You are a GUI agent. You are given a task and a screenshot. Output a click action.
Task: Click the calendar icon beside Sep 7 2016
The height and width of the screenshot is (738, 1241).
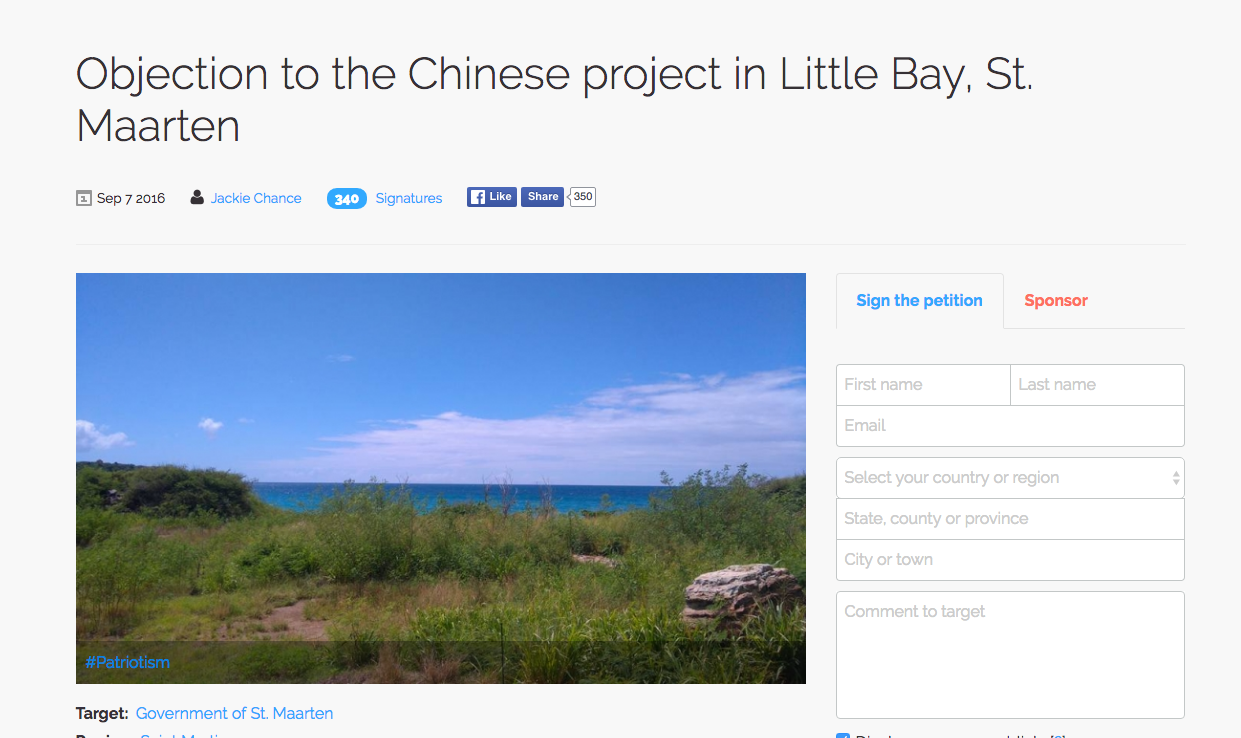point(84,198)
